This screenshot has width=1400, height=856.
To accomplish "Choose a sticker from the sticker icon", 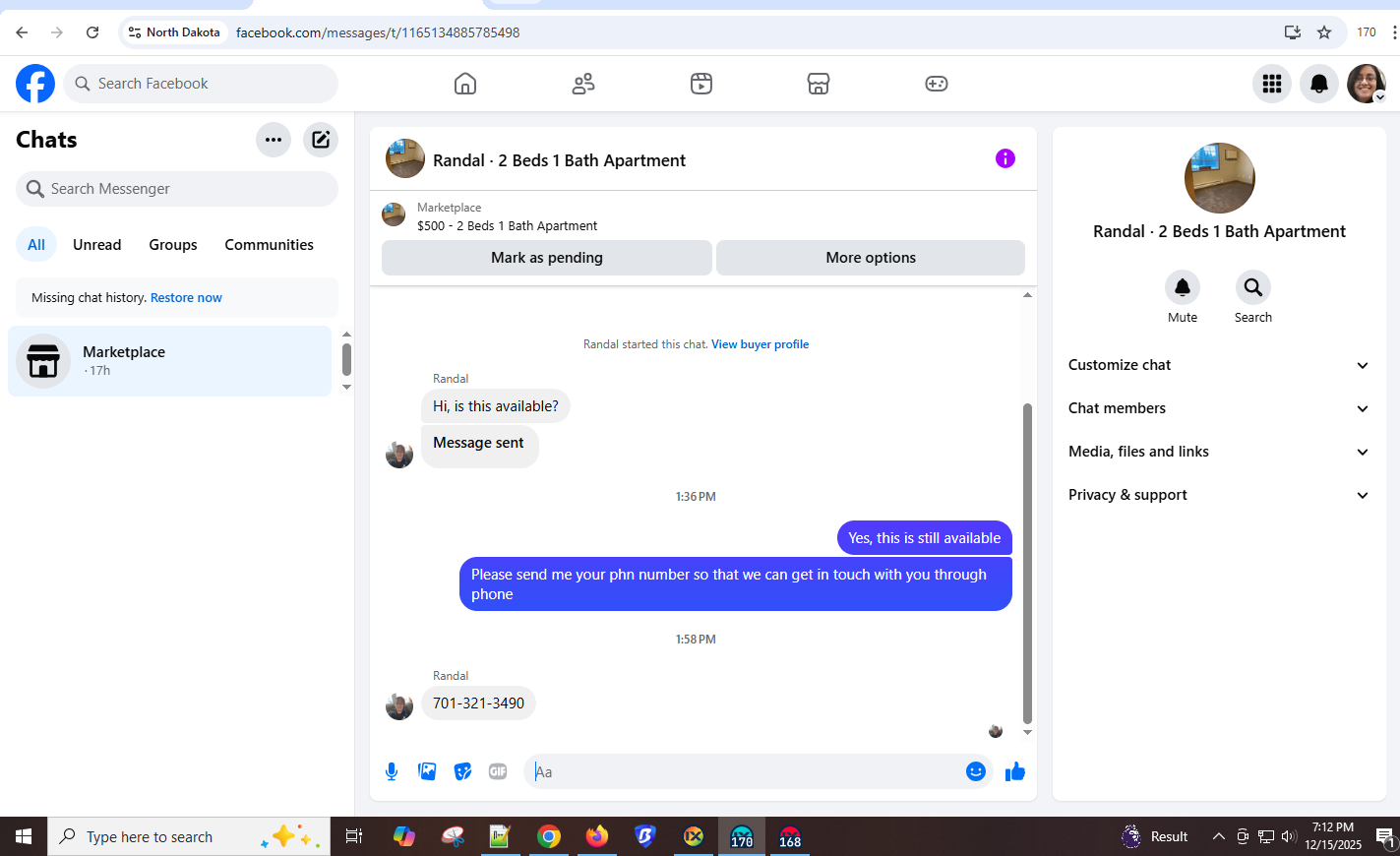I will [462, 771].
